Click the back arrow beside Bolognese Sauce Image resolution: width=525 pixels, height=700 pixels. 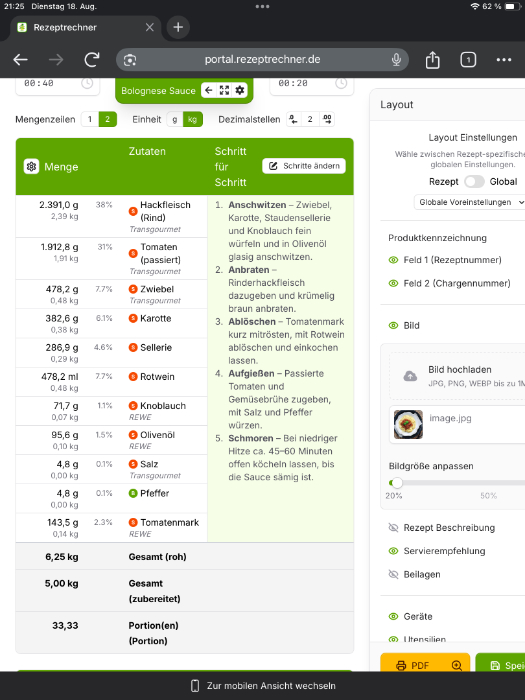coord(208,90)
